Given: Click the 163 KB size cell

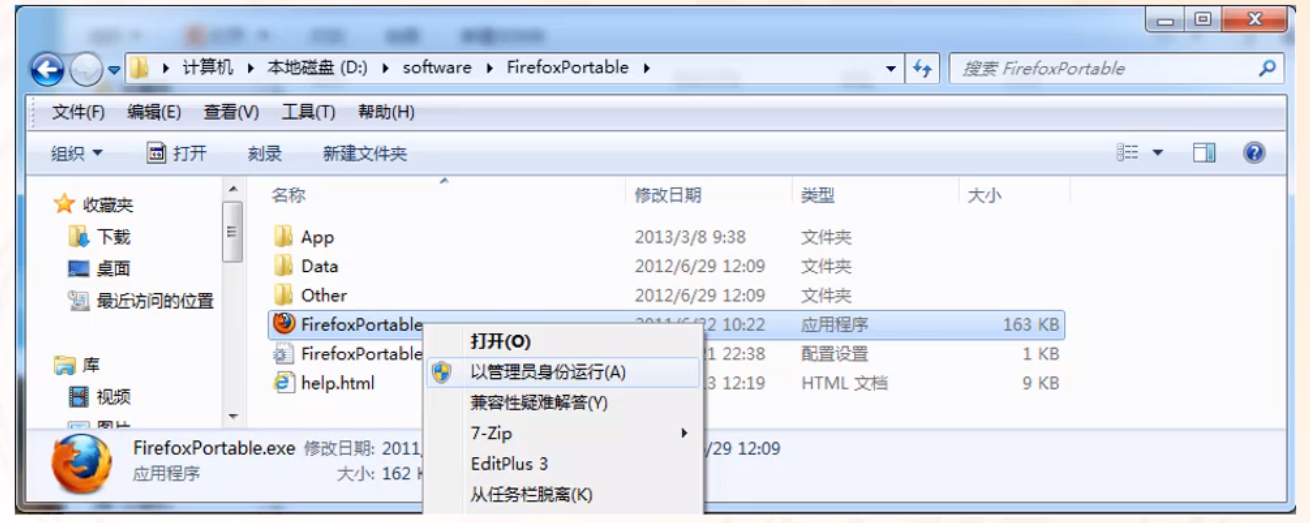Looking at the screenshot, I should pos(1030,324).
